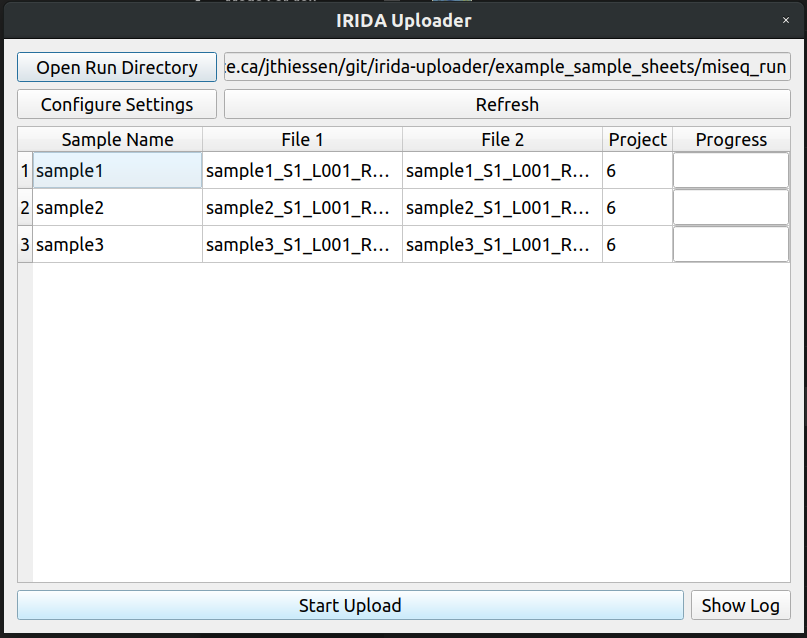Click File 1 cell for sample1

(x=302, y=170)
